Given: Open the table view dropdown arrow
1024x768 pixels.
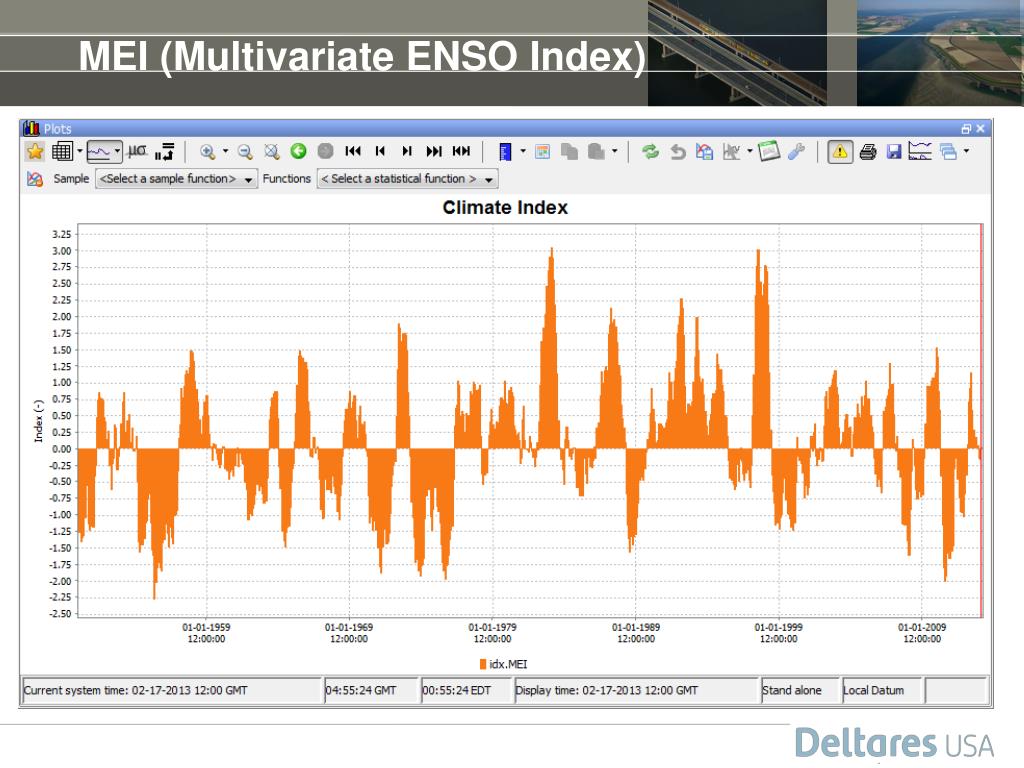Looking at the screenshot, I should (80, 152).
